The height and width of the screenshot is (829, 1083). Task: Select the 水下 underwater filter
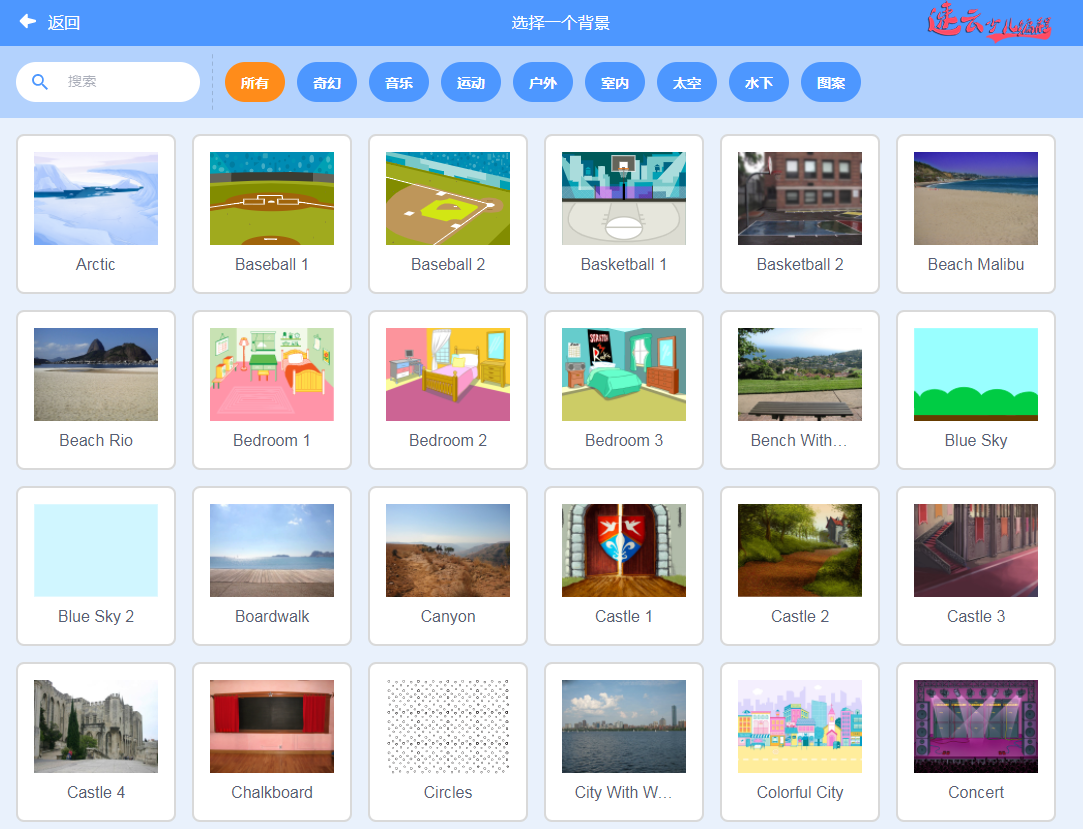759,83
